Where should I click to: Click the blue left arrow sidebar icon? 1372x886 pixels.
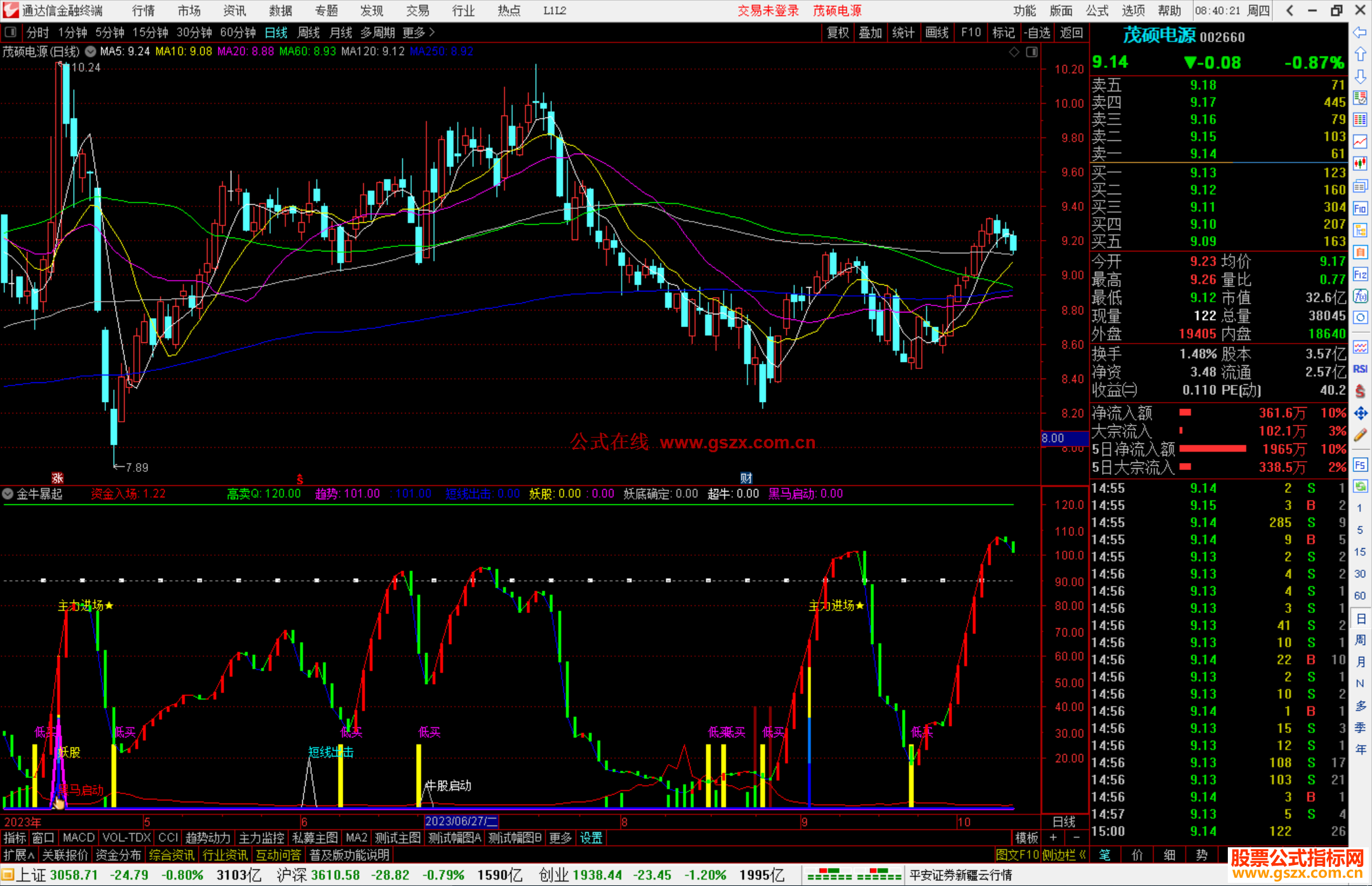coord(1360,32)
